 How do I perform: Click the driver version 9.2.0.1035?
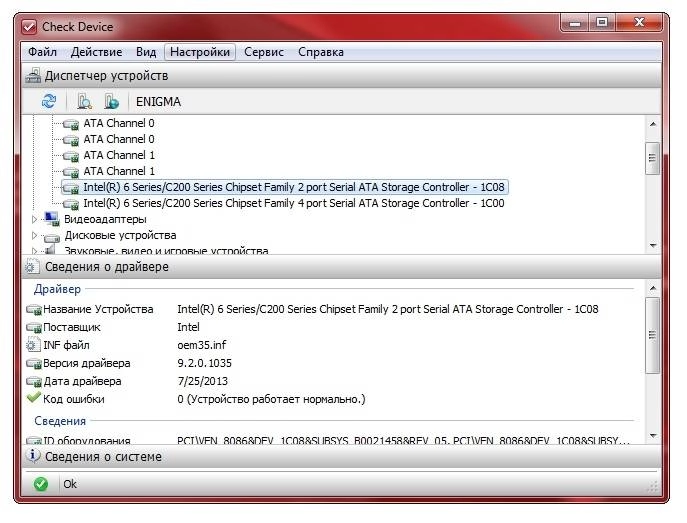(x=204, y=363)
